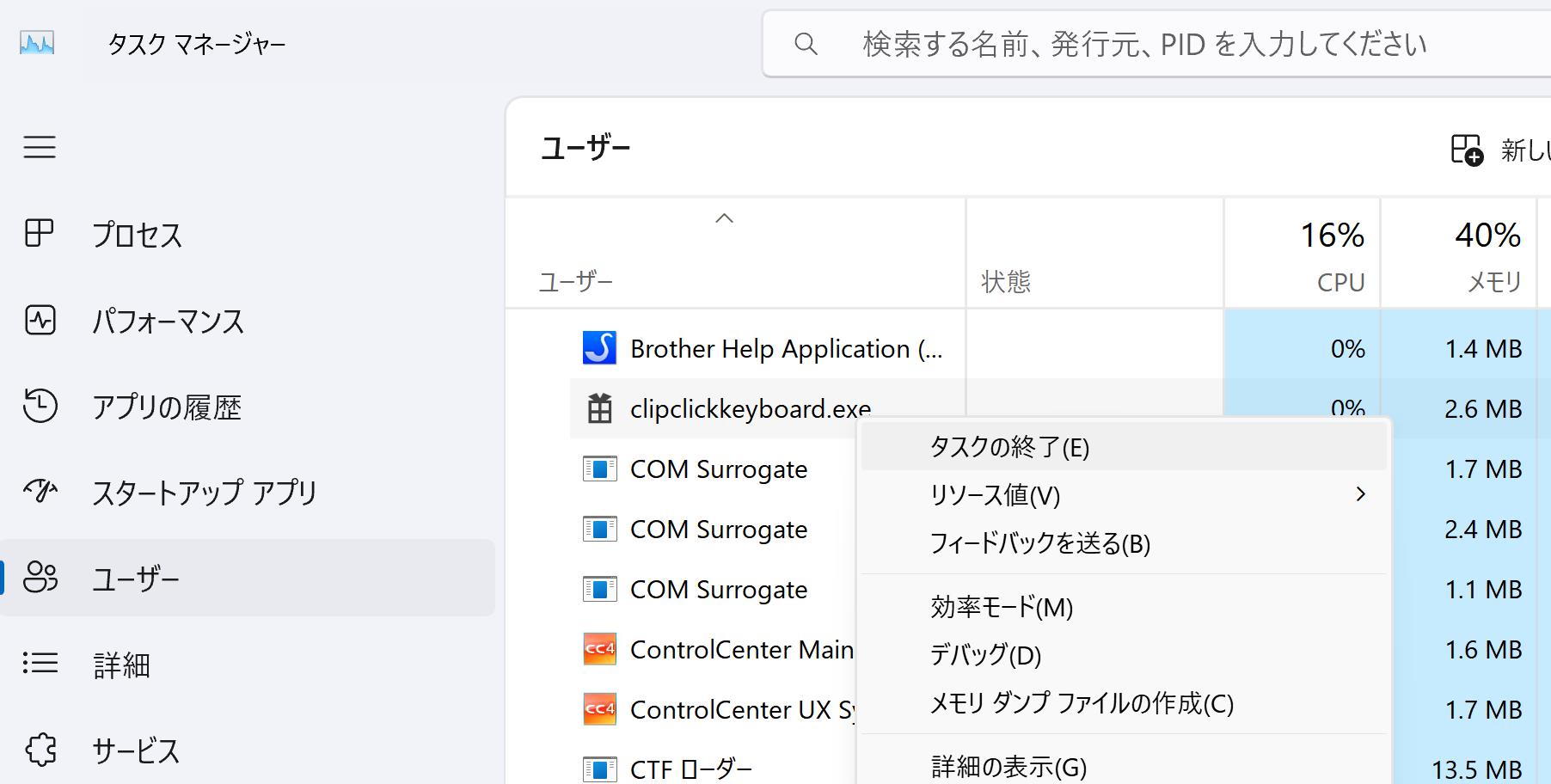1551x784 pixels.
Task: Select デバッグ(D) in context menu
Action: [985, 655]
